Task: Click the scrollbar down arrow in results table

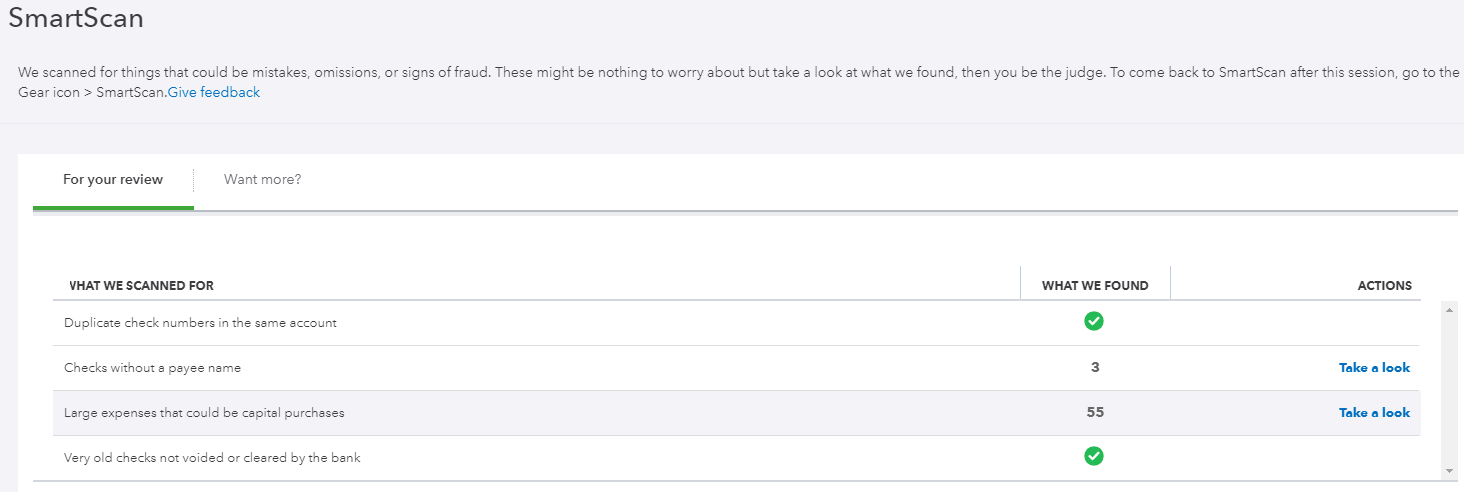Action: click(x=1449, y=471)
